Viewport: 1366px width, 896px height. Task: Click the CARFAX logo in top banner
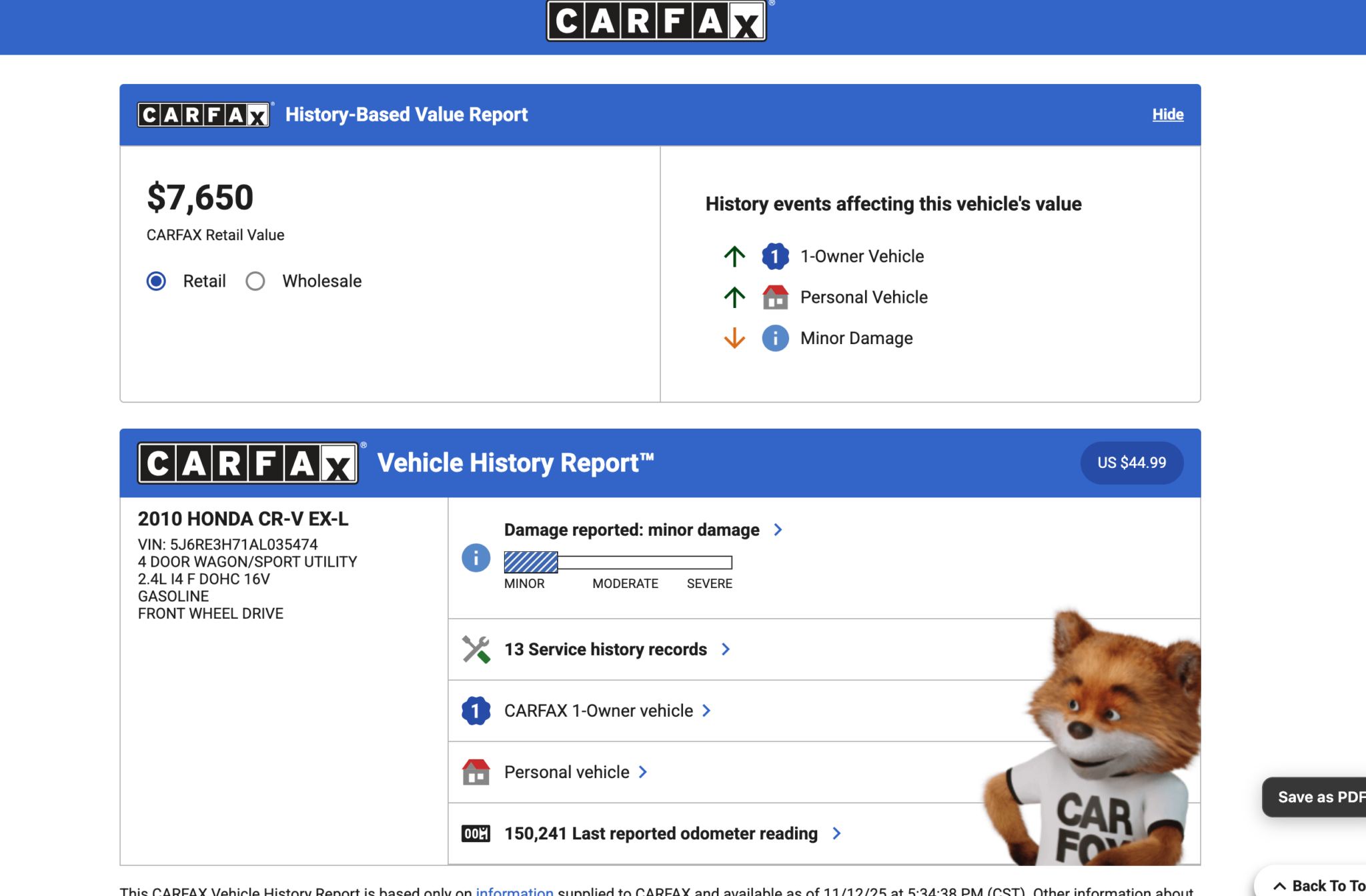[656, 21]
